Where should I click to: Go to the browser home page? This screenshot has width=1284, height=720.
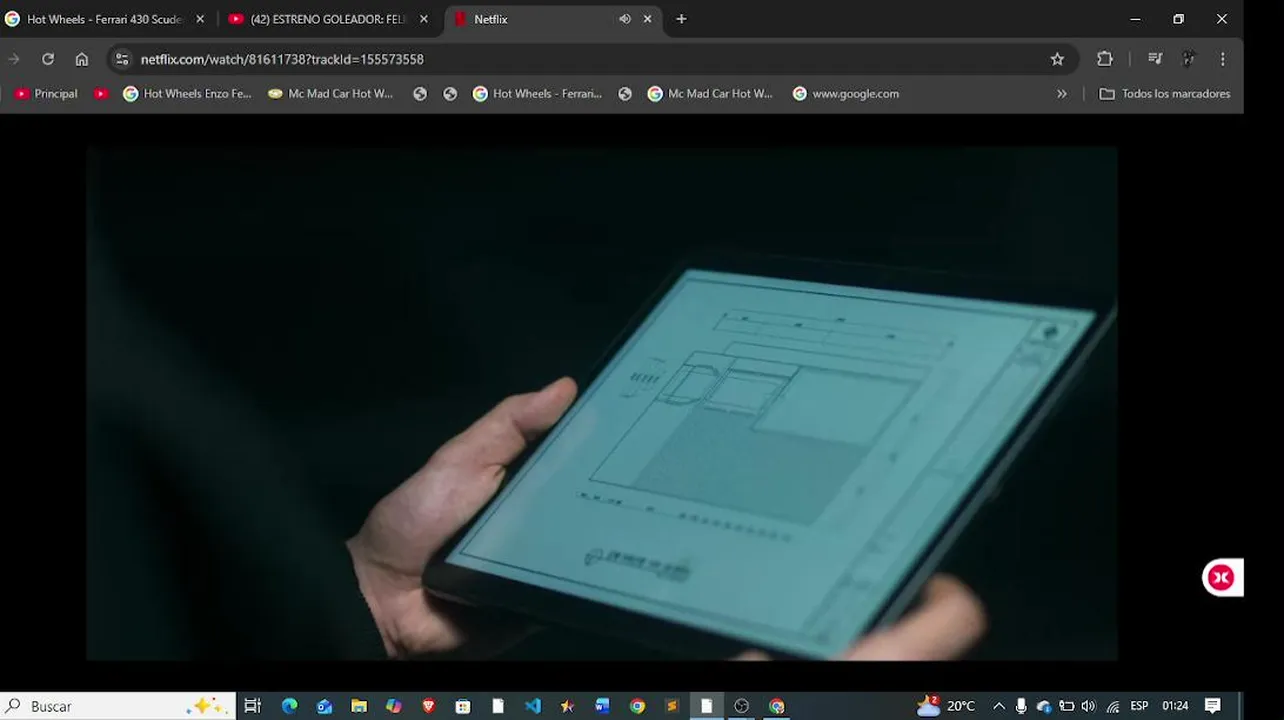click(x=82, y=59)
